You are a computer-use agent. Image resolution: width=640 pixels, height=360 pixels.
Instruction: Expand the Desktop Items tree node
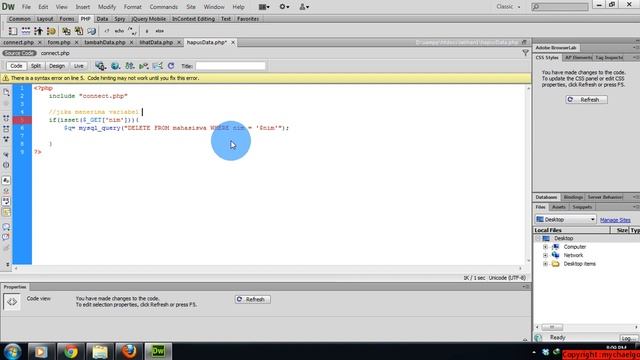click(545, 264)
